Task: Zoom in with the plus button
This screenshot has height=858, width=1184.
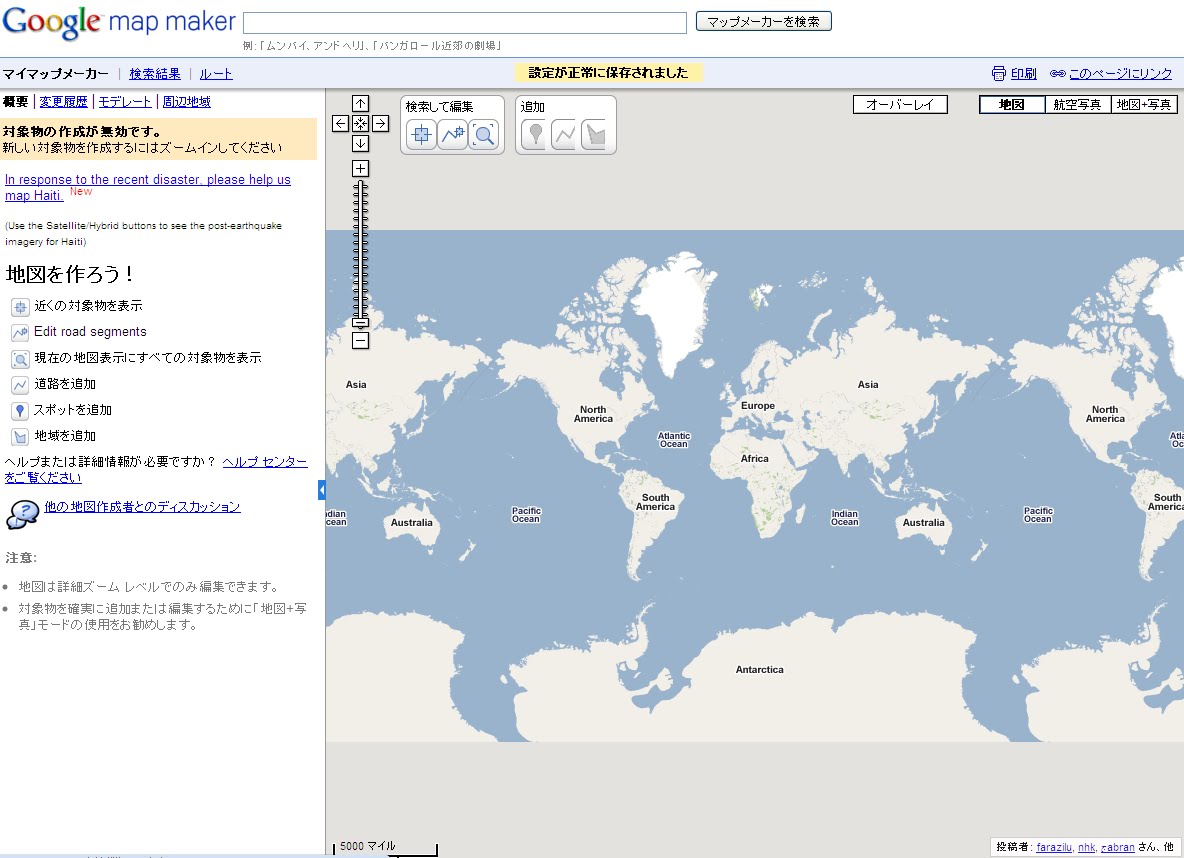Action: 360,168
